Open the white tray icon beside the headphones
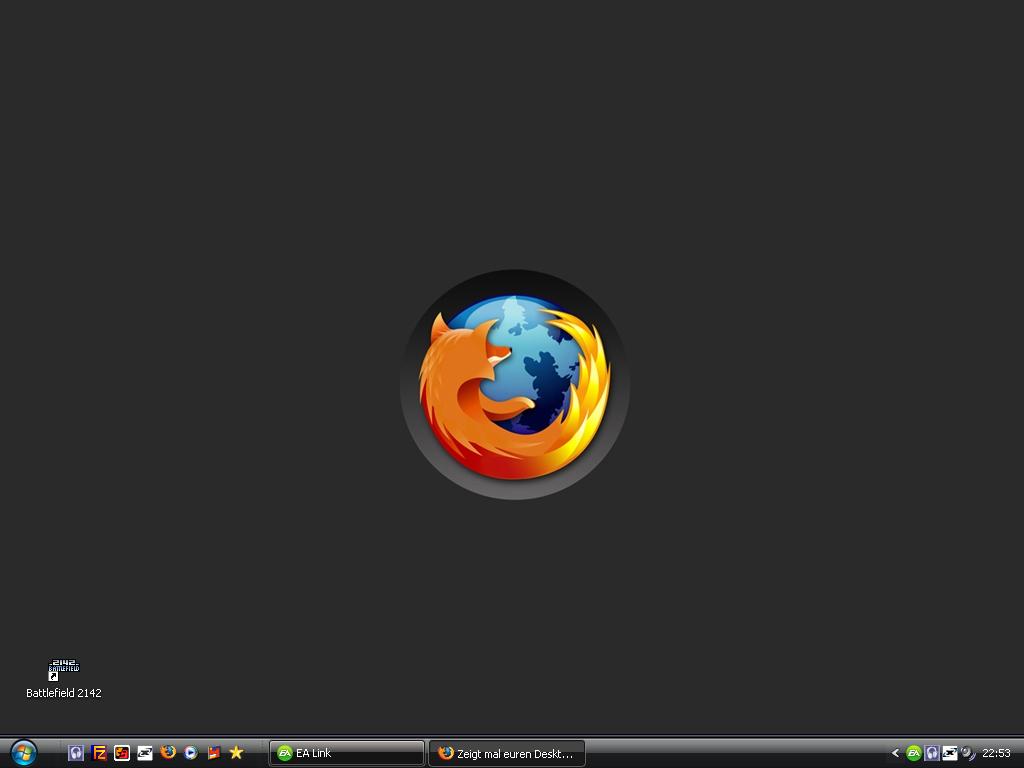The height and width of the screenshot is (768, 1024). 950,753
